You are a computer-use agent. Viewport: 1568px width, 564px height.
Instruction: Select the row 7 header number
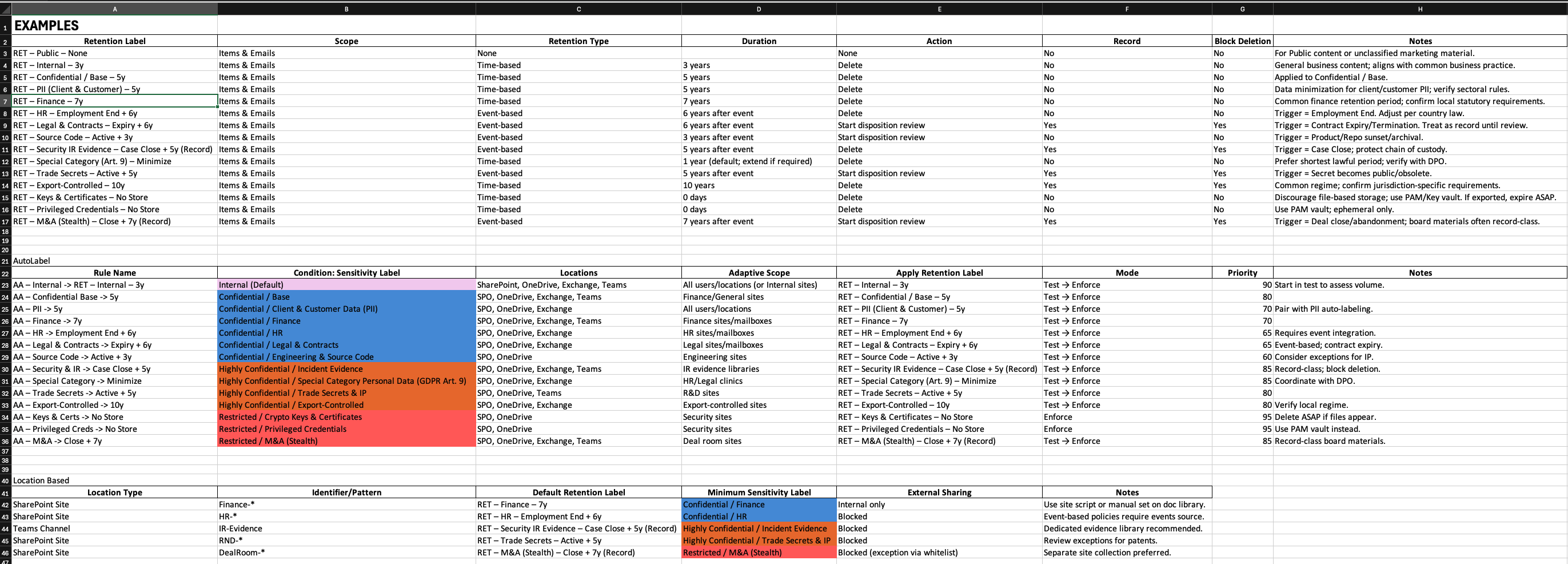(x=6, y=102)
